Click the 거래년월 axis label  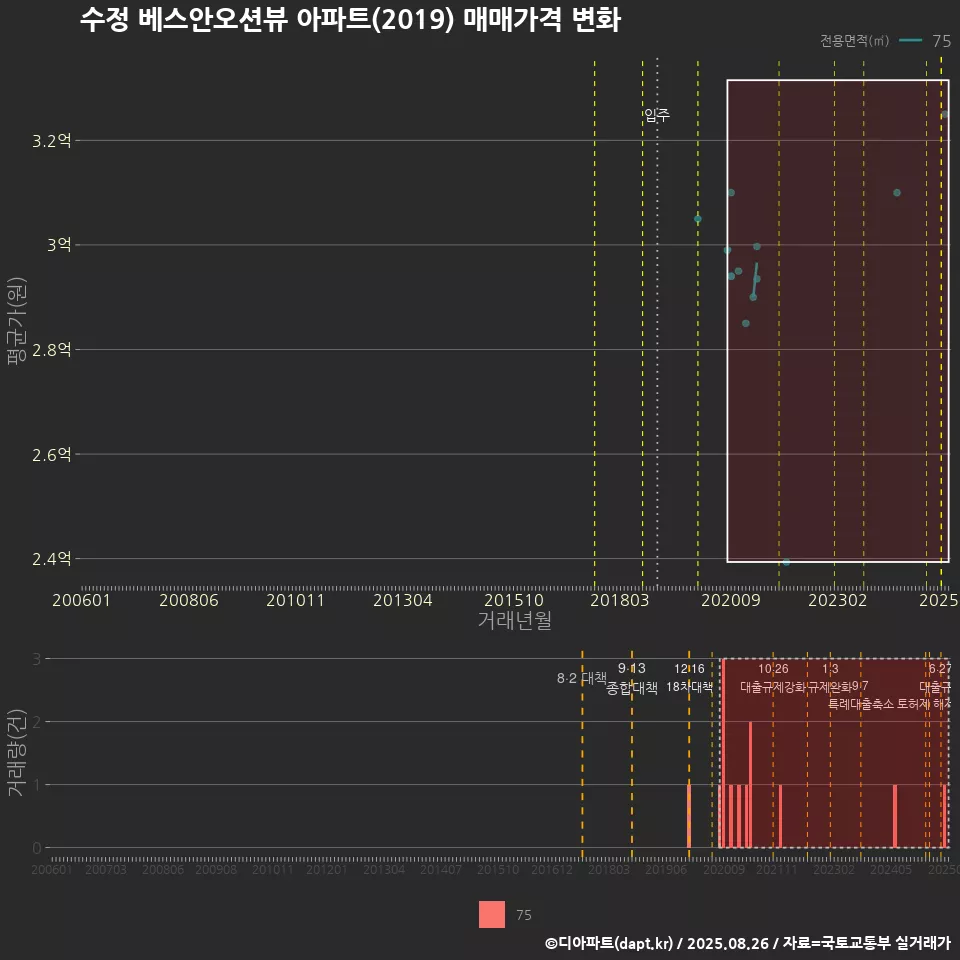[x=515, y=620]
